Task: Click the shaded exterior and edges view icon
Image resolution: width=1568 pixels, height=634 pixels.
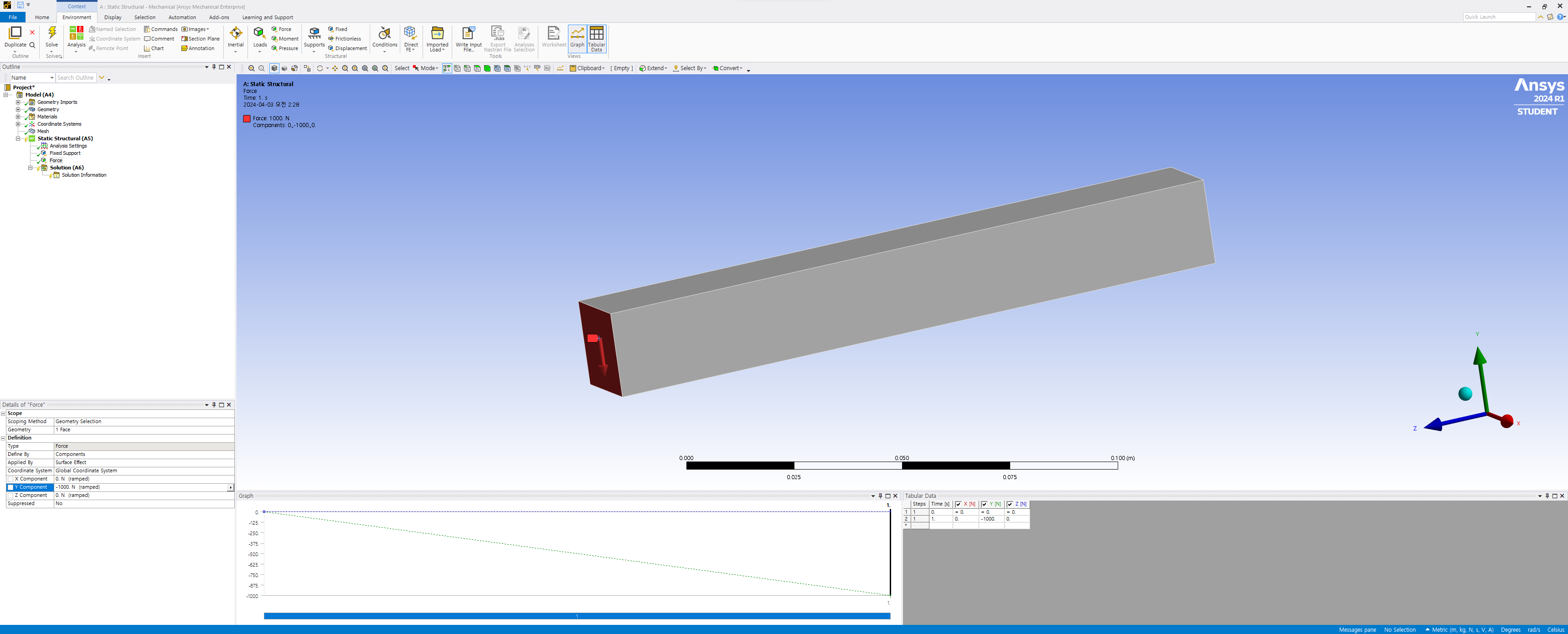Action: [274, 68]
